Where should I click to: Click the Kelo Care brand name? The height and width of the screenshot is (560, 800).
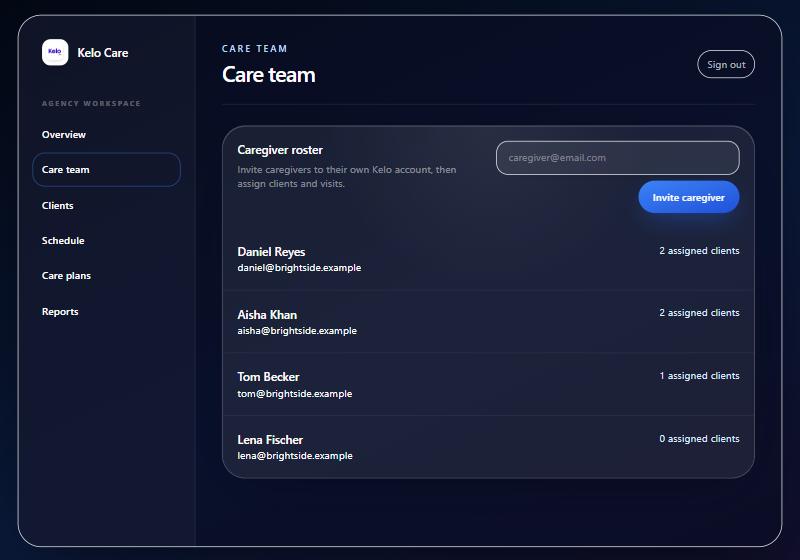103,53
